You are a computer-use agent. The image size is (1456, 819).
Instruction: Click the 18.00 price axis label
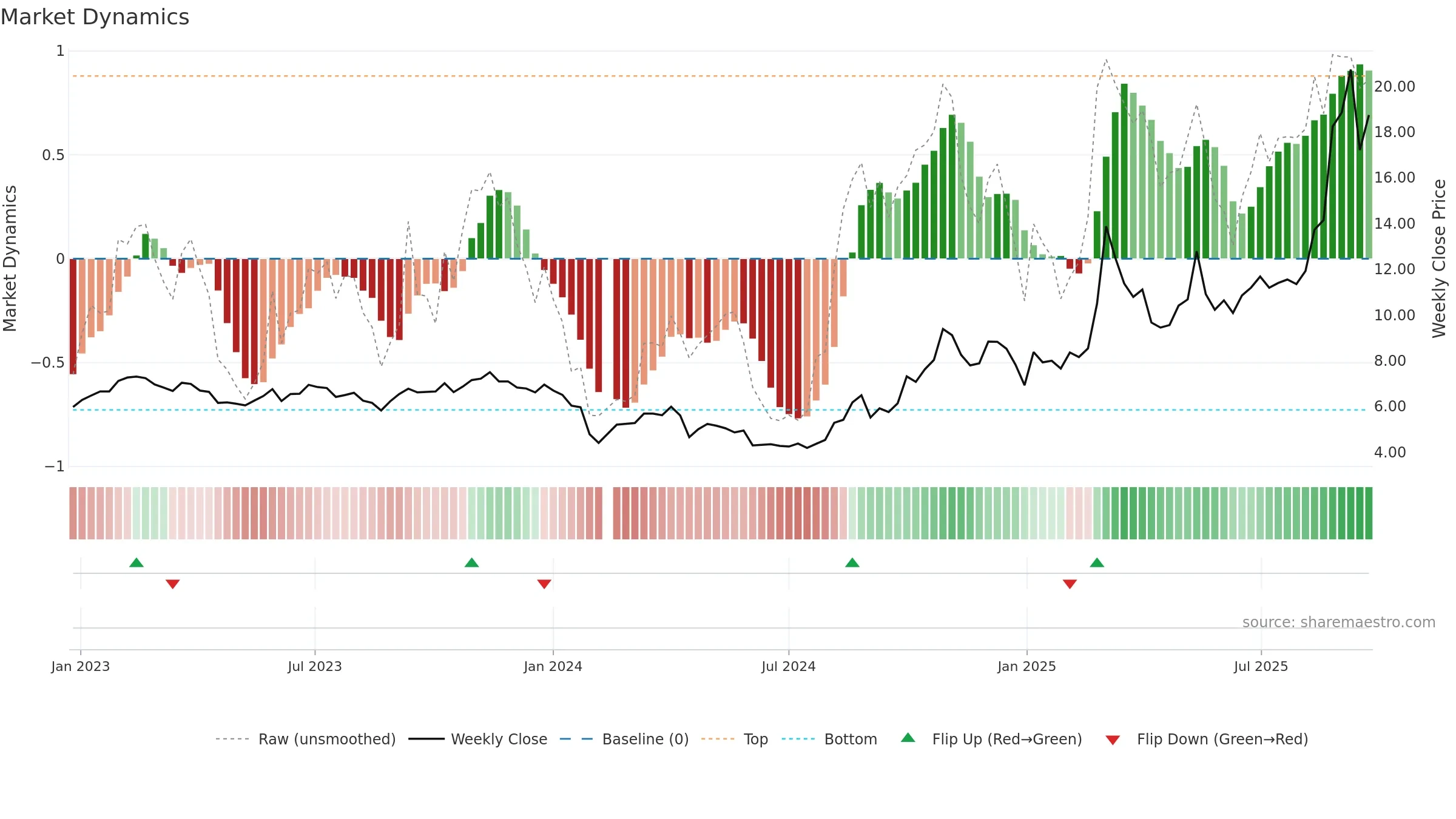[1395, 132]
